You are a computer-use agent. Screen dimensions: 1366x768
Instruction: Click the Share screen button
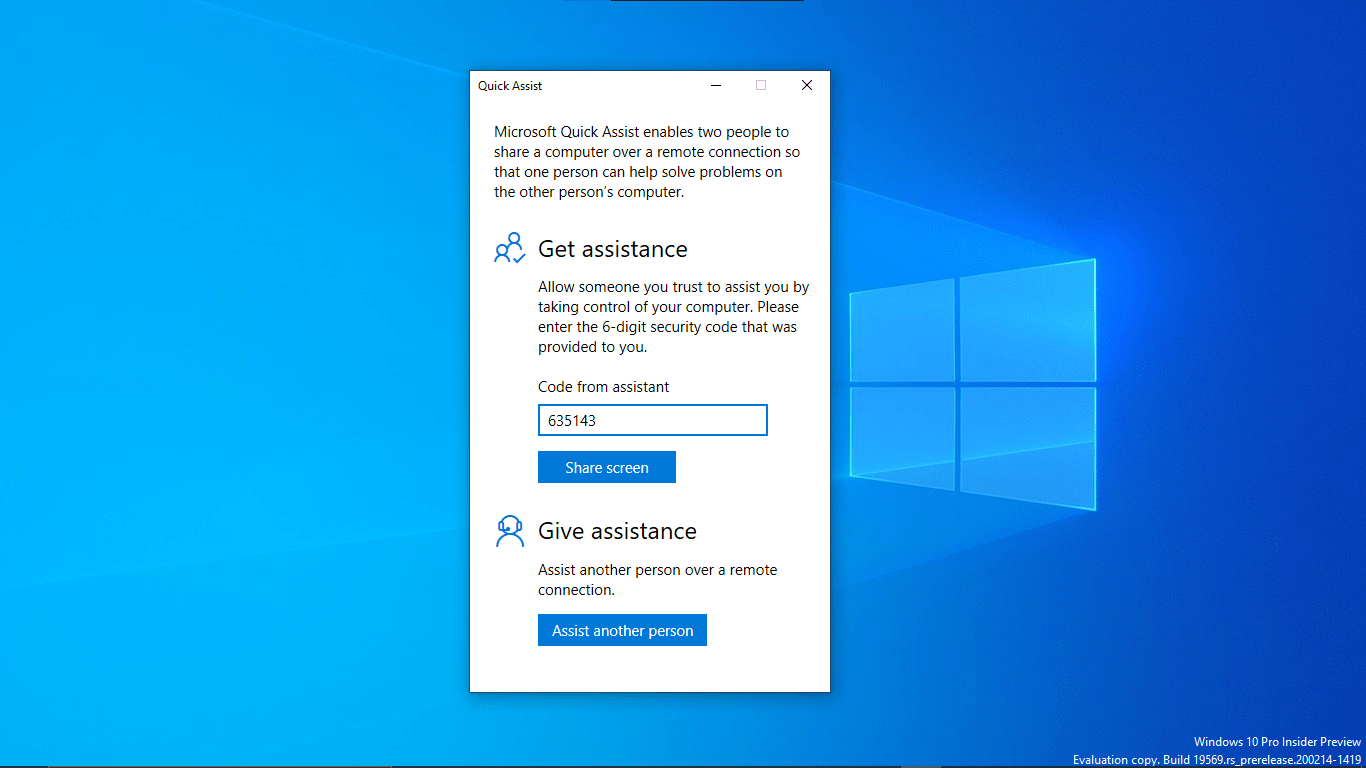tap(607, 467)
